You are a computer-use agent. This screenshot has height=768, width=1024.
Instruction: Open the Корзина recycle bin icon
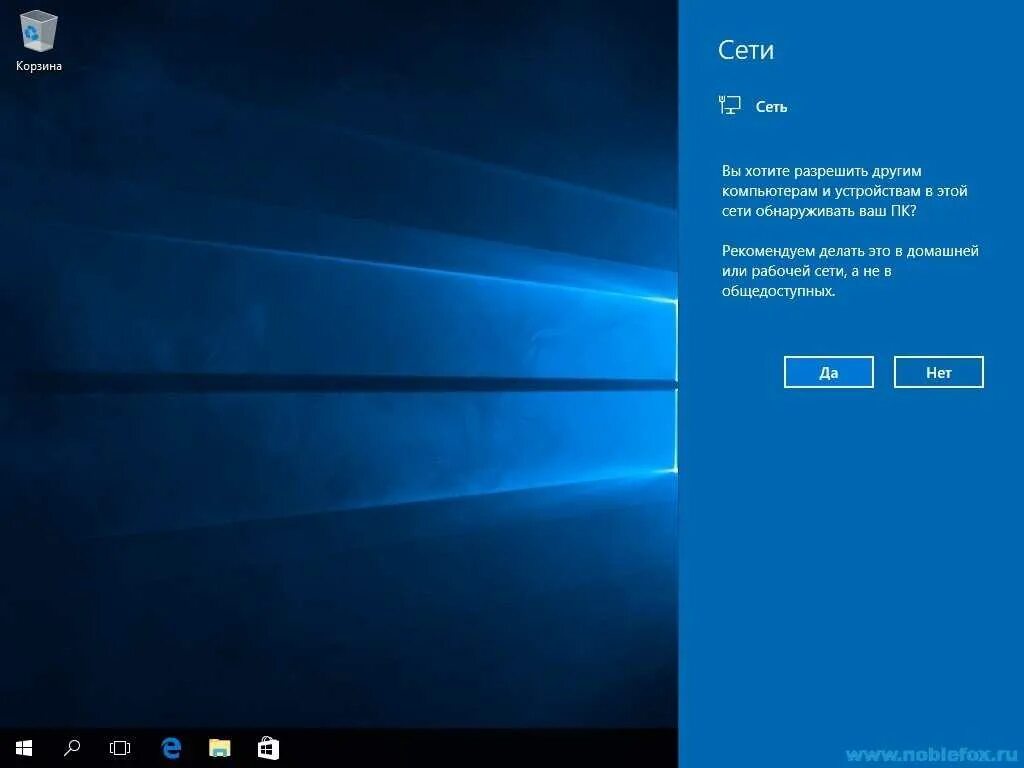click(x=39, y=40)
